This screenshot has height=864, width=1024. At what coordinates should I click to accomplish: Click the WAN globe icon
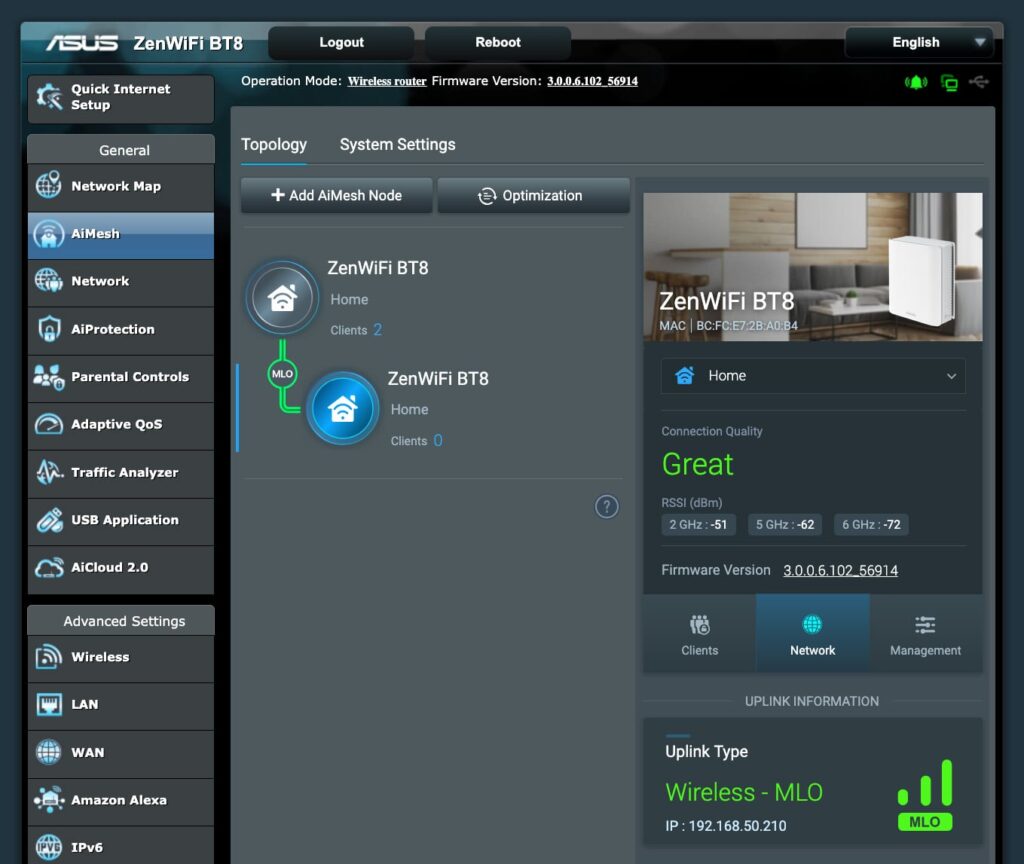pyautogui.click(x=49, y=752)
